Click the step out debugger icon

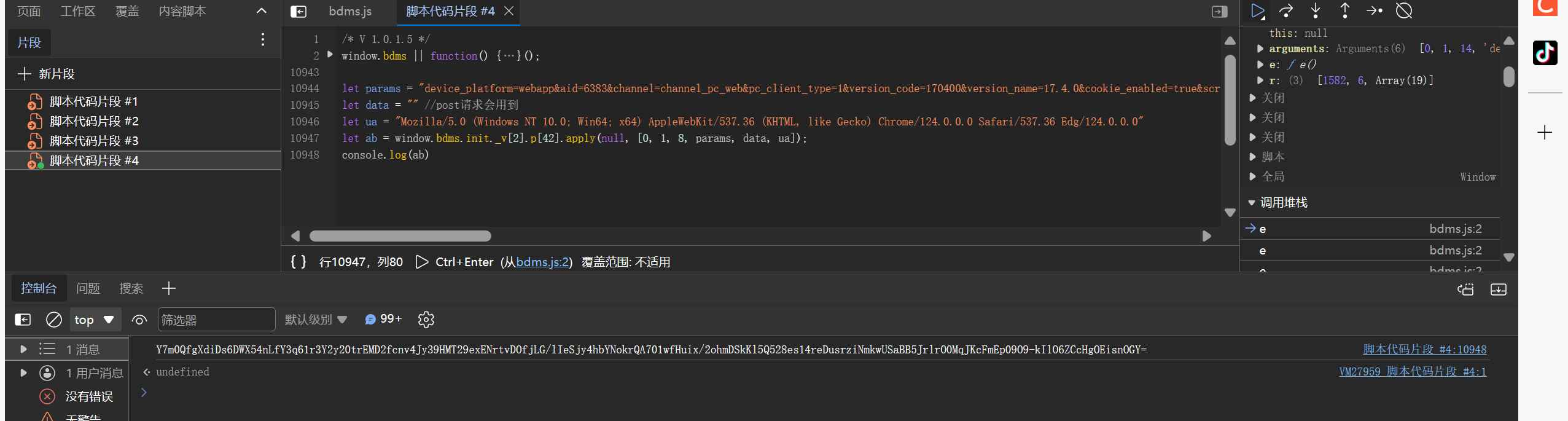tap(1345, 11)
